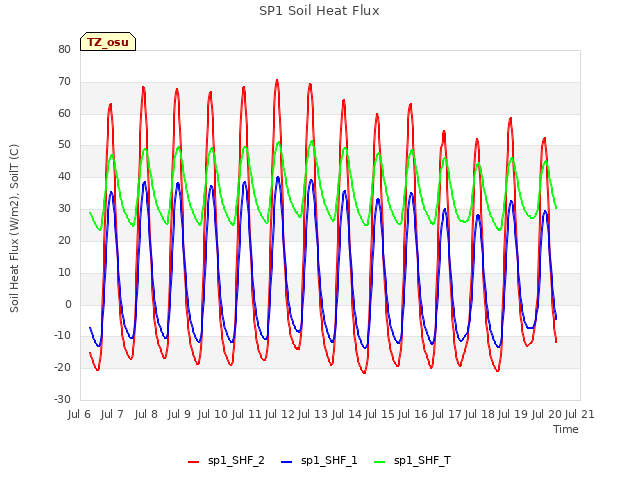Viewport: 640px width, 480px height.
Task: Click the 80 y-axis tick value
Action: (64, 49)
